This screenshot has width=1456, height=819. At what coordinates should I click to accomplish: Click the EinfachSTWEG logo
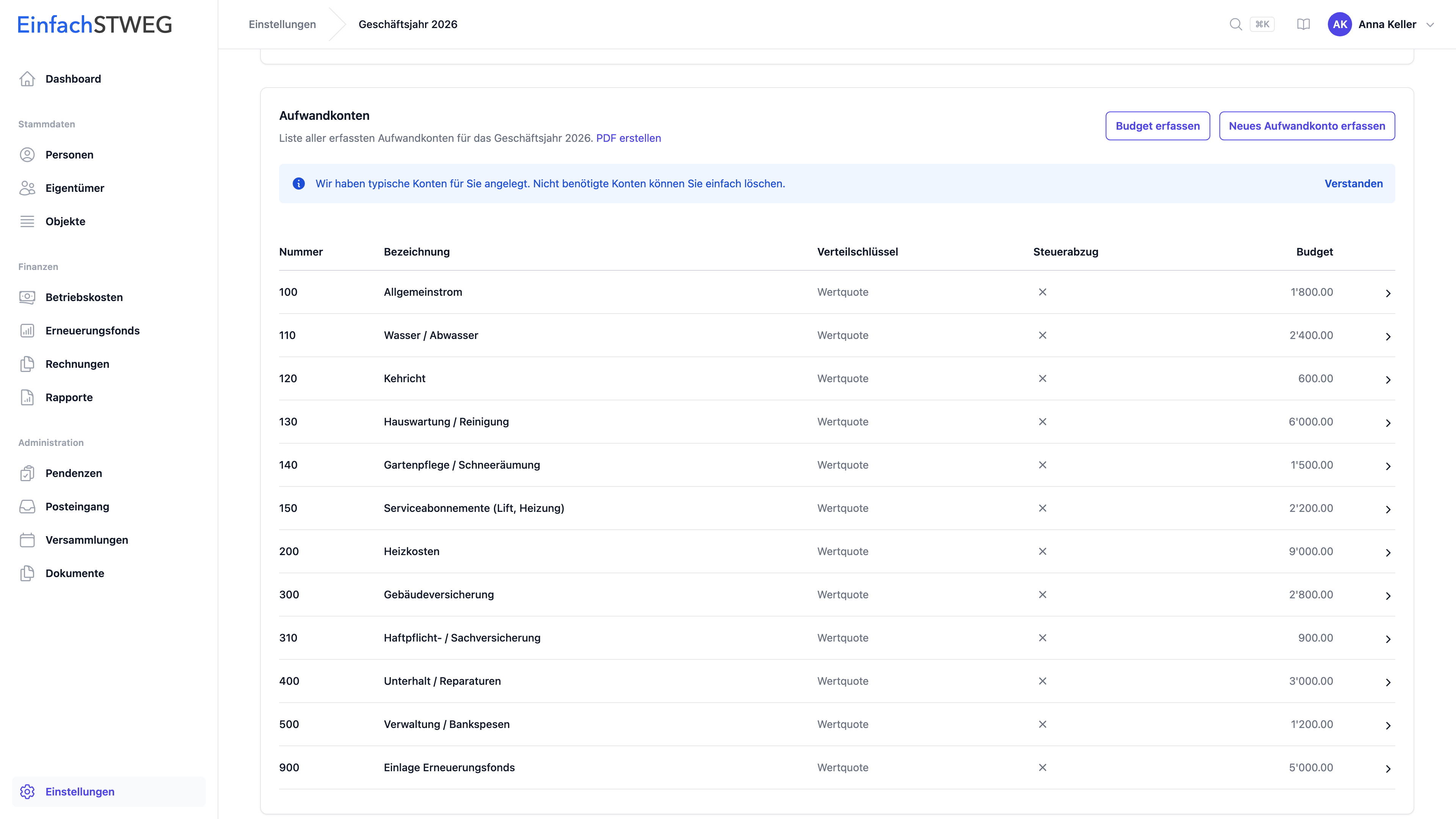94,25
